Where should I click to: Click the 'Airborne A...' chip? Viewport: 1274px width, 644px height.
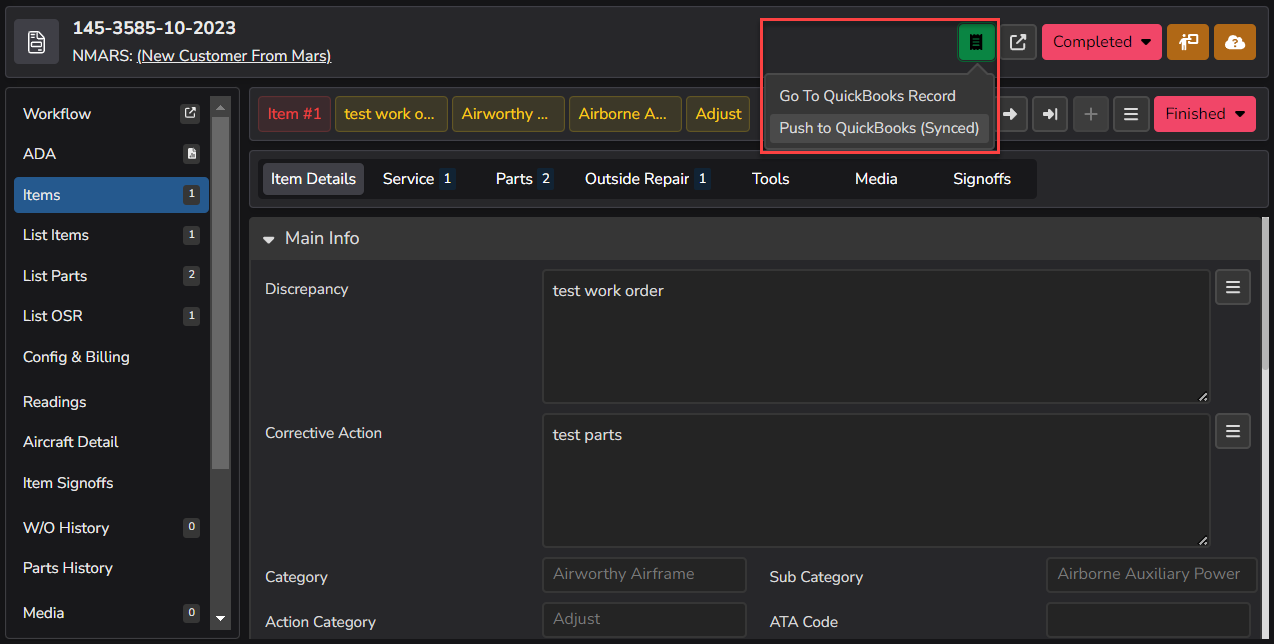tap(625, 114)
